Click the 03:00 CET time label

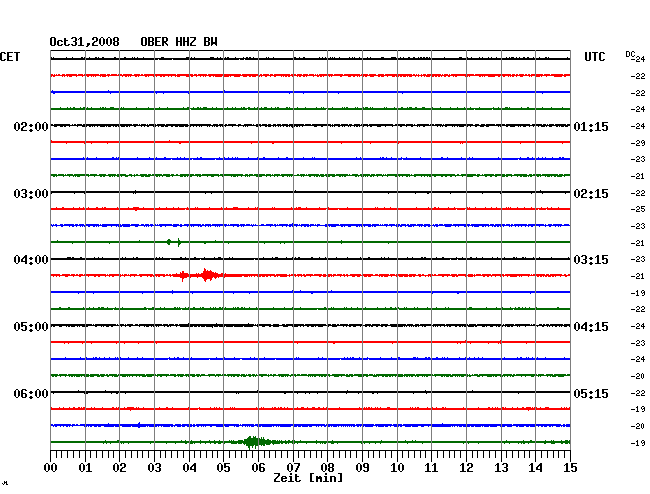31,194
